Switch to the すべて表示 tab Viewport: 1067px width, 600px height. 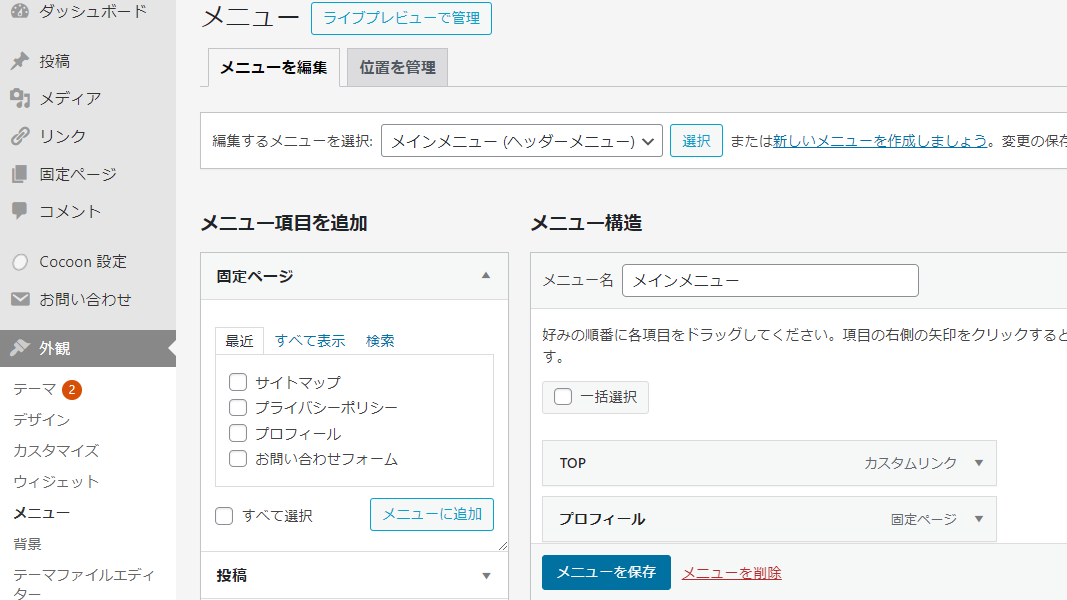pos(310,341)
